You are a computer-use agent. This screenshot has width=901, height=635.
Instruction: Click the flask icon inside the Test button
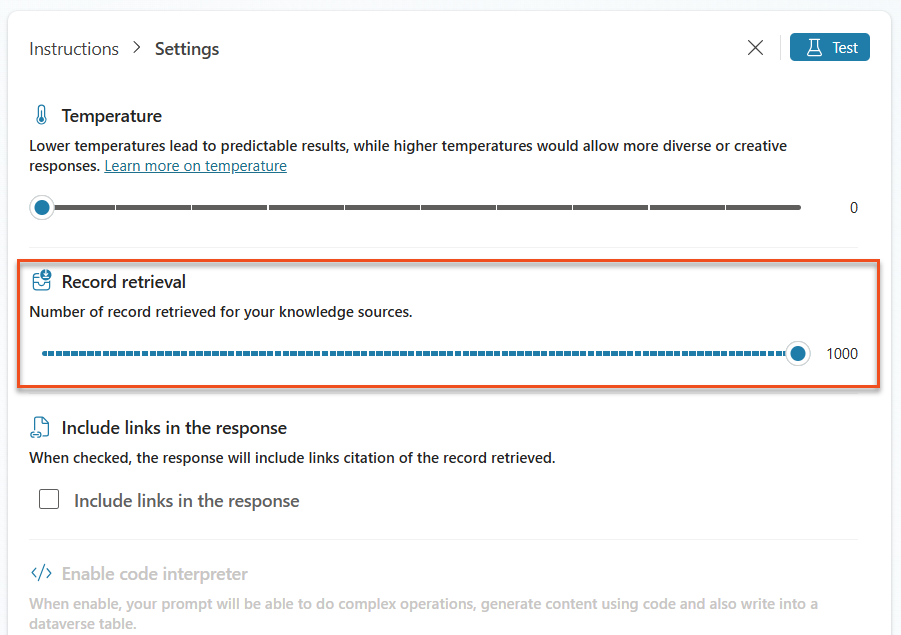814,46
